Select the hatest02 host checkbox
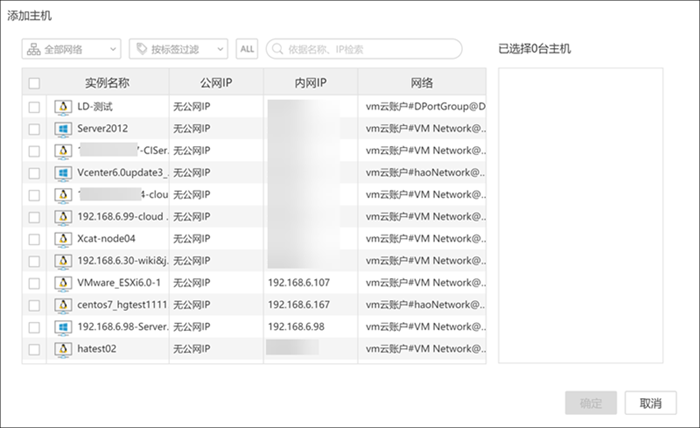The height and width of the screenshot is (428, 700). [x=34, y=350]
